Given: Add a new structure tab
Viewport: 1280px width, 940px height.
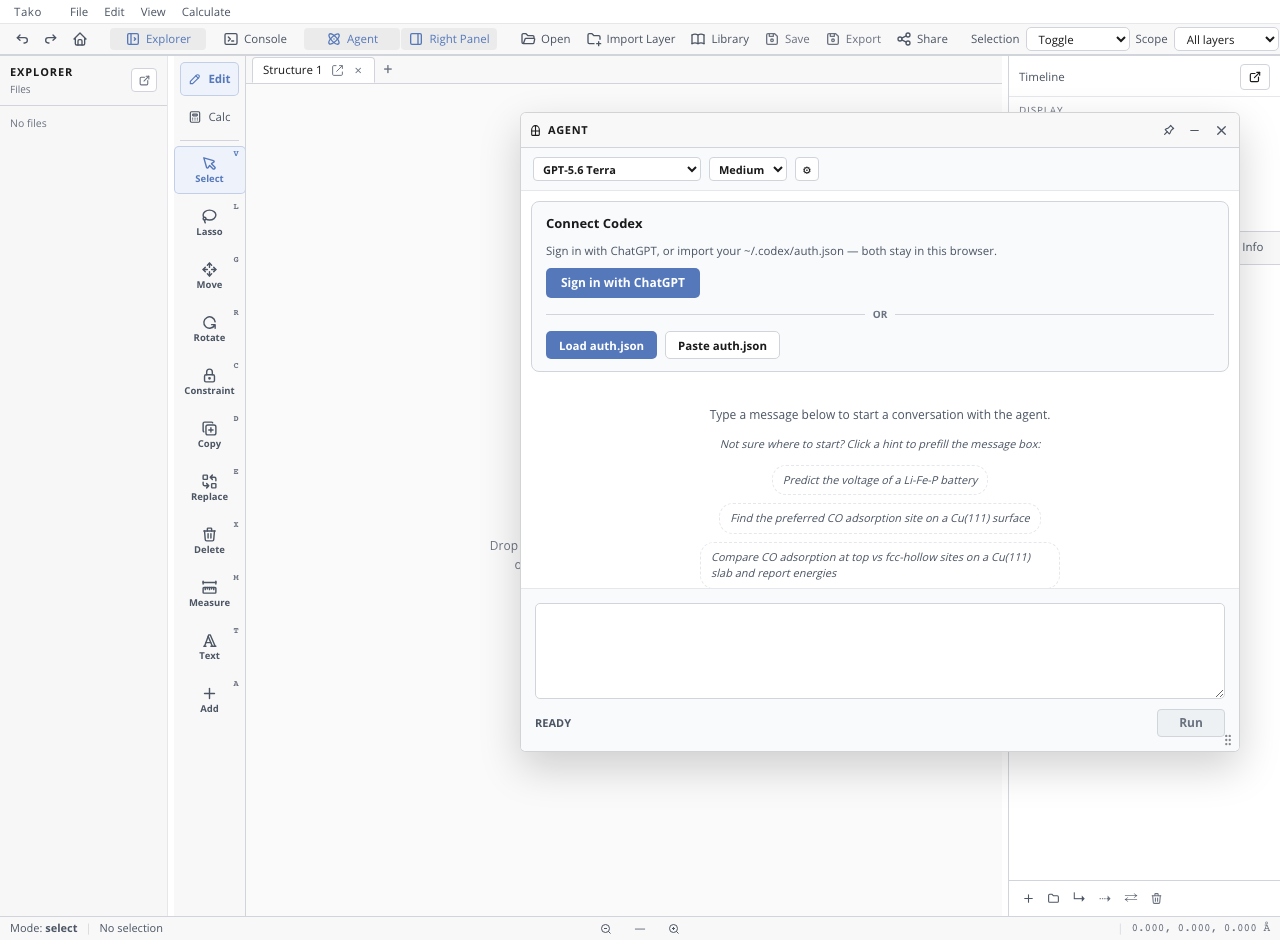Looking at the screenshot, I should click(x=388, y=69).
